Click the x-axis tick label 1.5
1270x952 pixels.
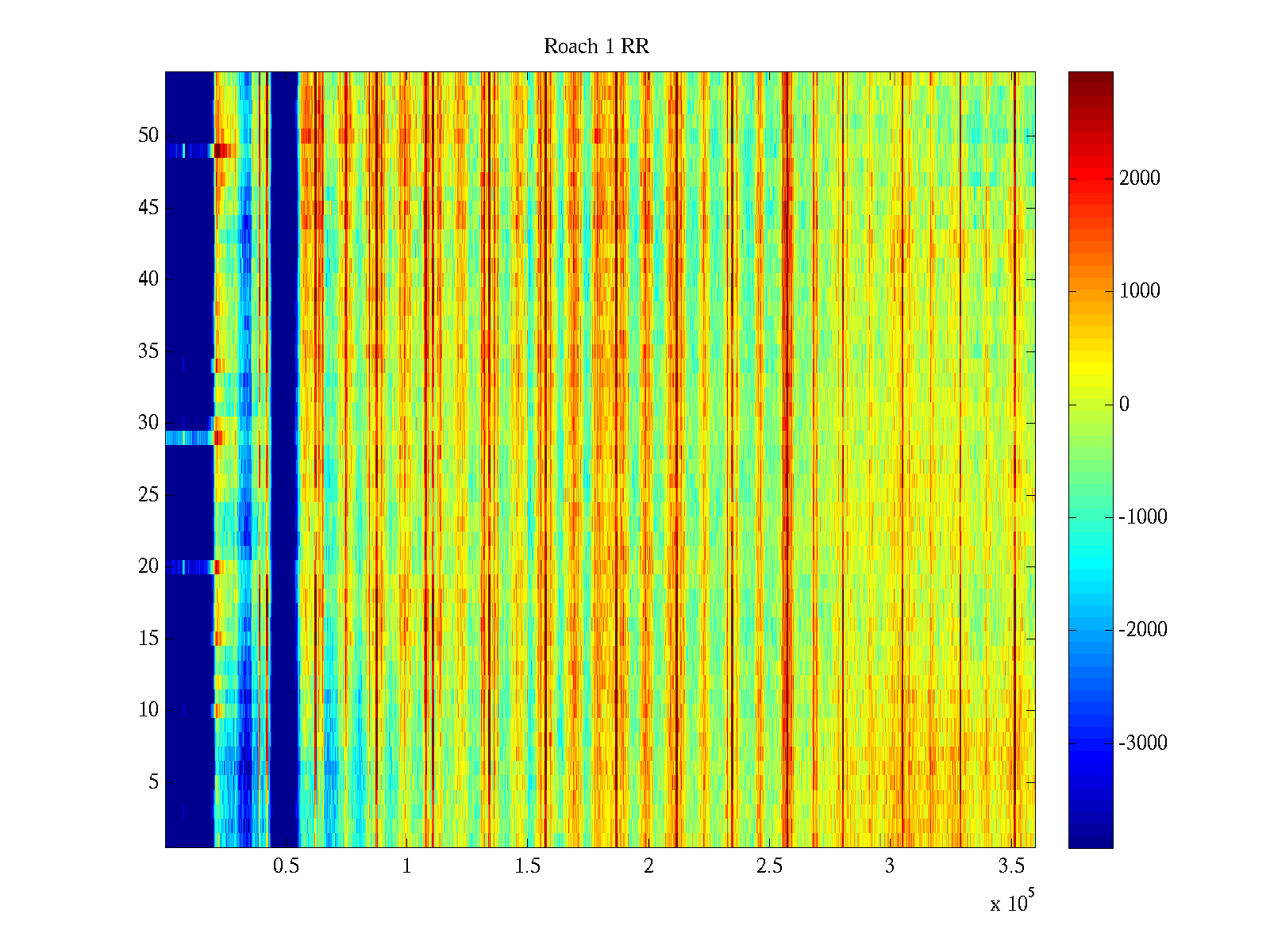(x=527, y=866)
